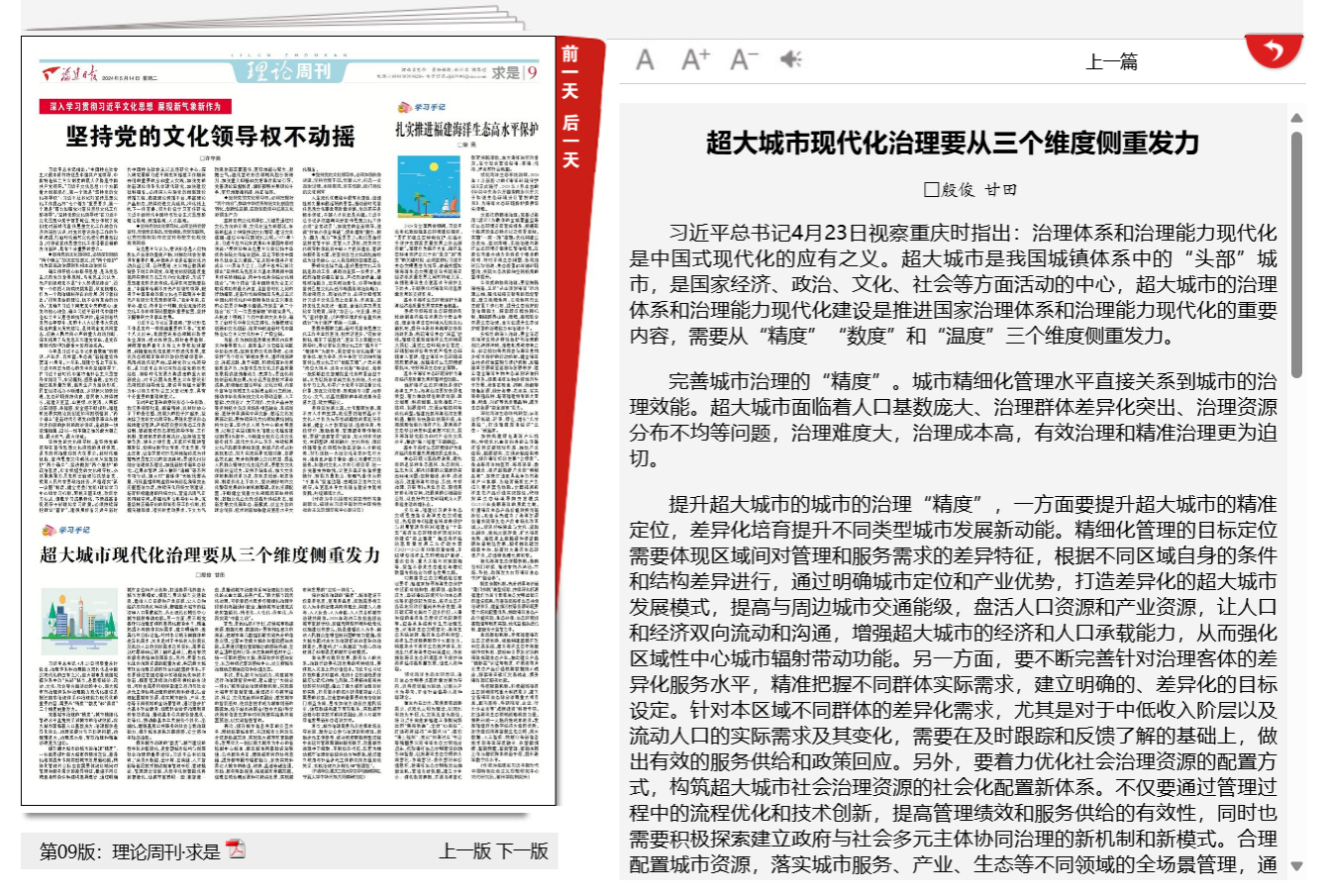
Task: Open previous page 上一版
Action: click(x=464, y=850)
